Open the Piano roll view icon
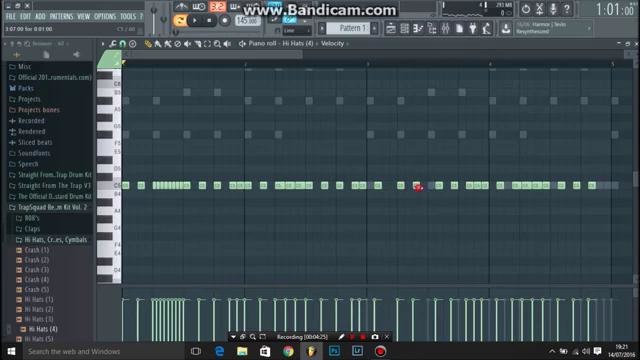Viewport: 640px width, 360px height. pyautogui.click(x=418, y=29)
